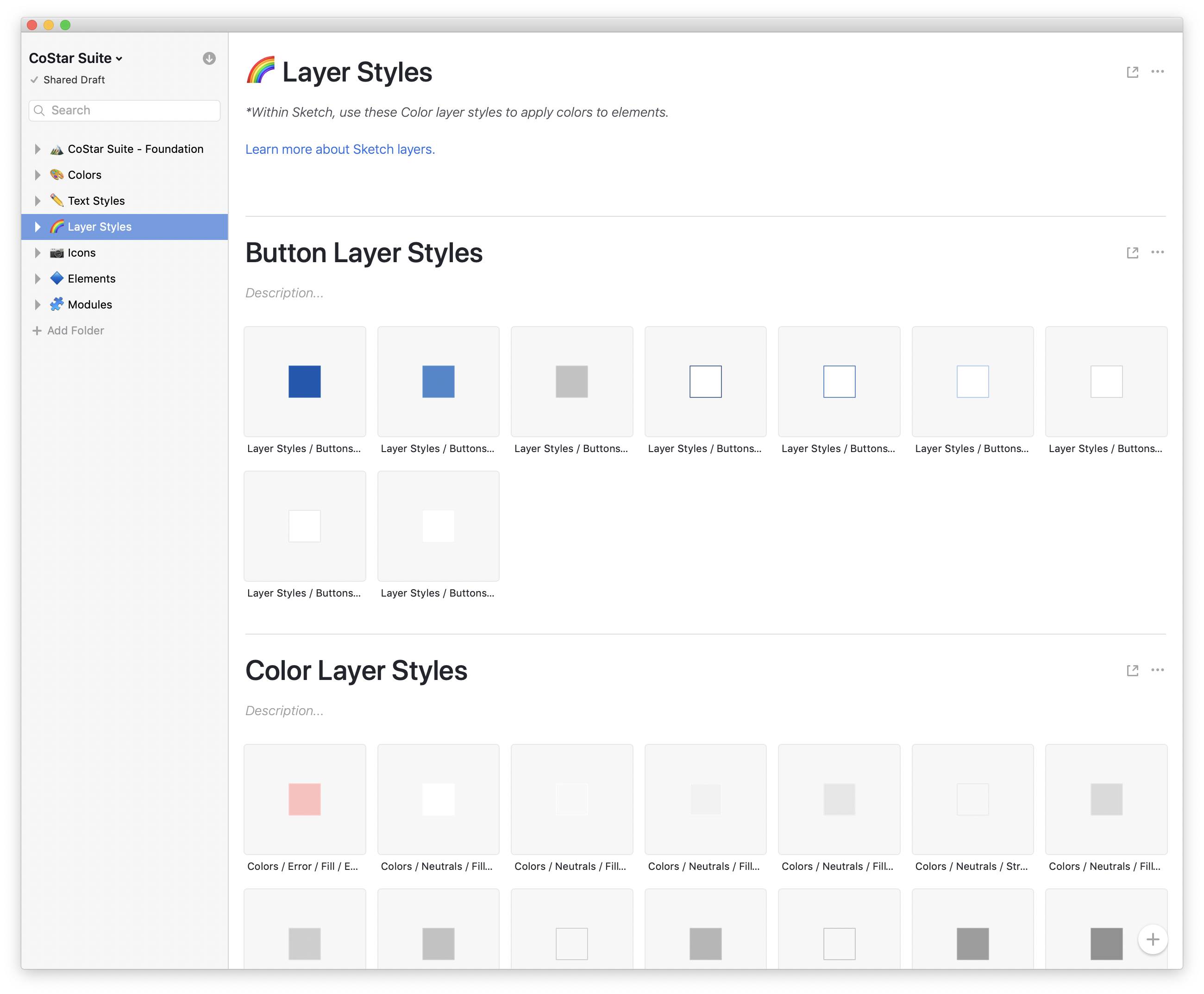Open ellipsis menu for Button Layer Styles

pos(1157,252)
